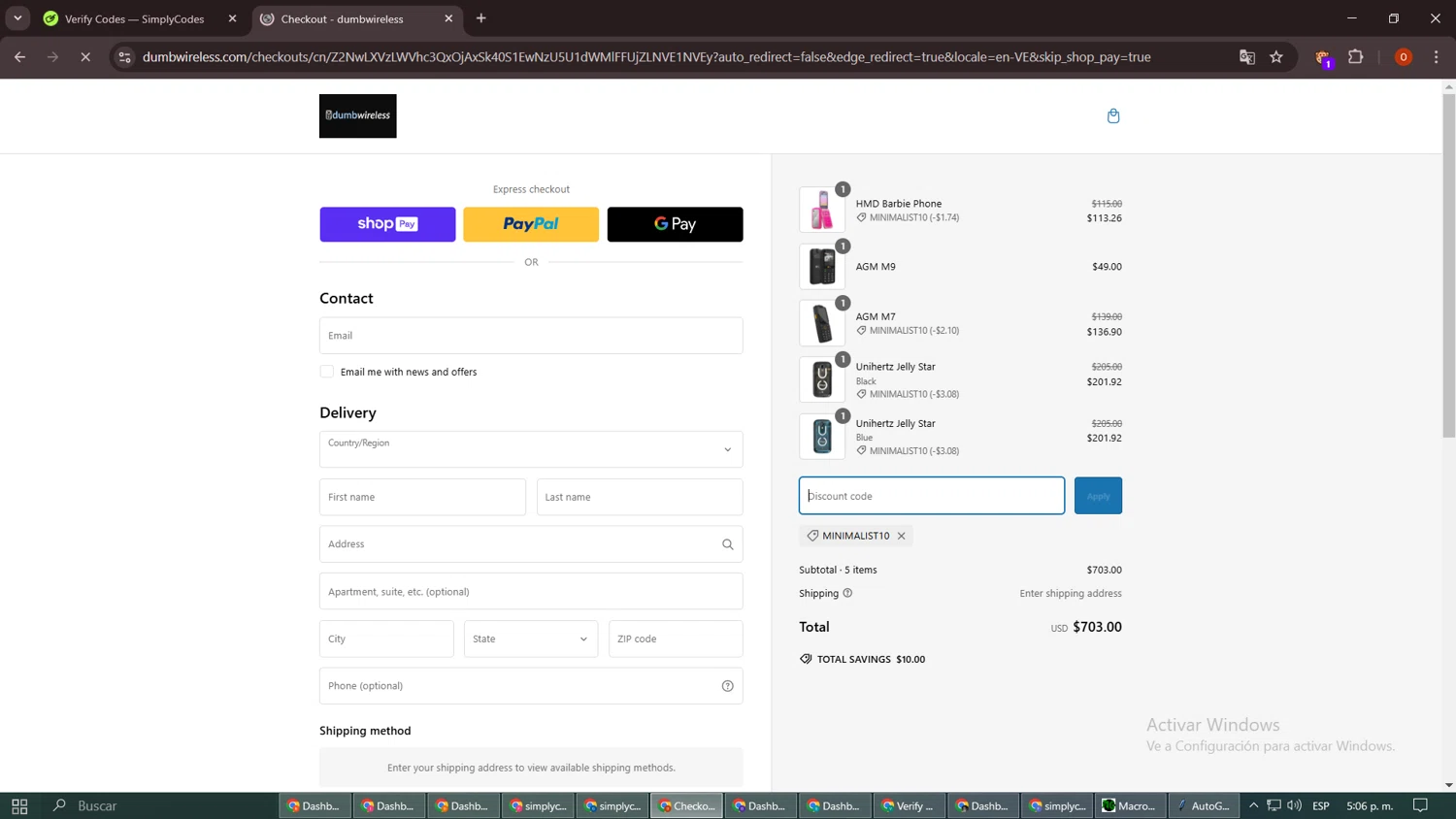Click the black Unihertz Jelly Star thumbnail

tap(822, 379)
